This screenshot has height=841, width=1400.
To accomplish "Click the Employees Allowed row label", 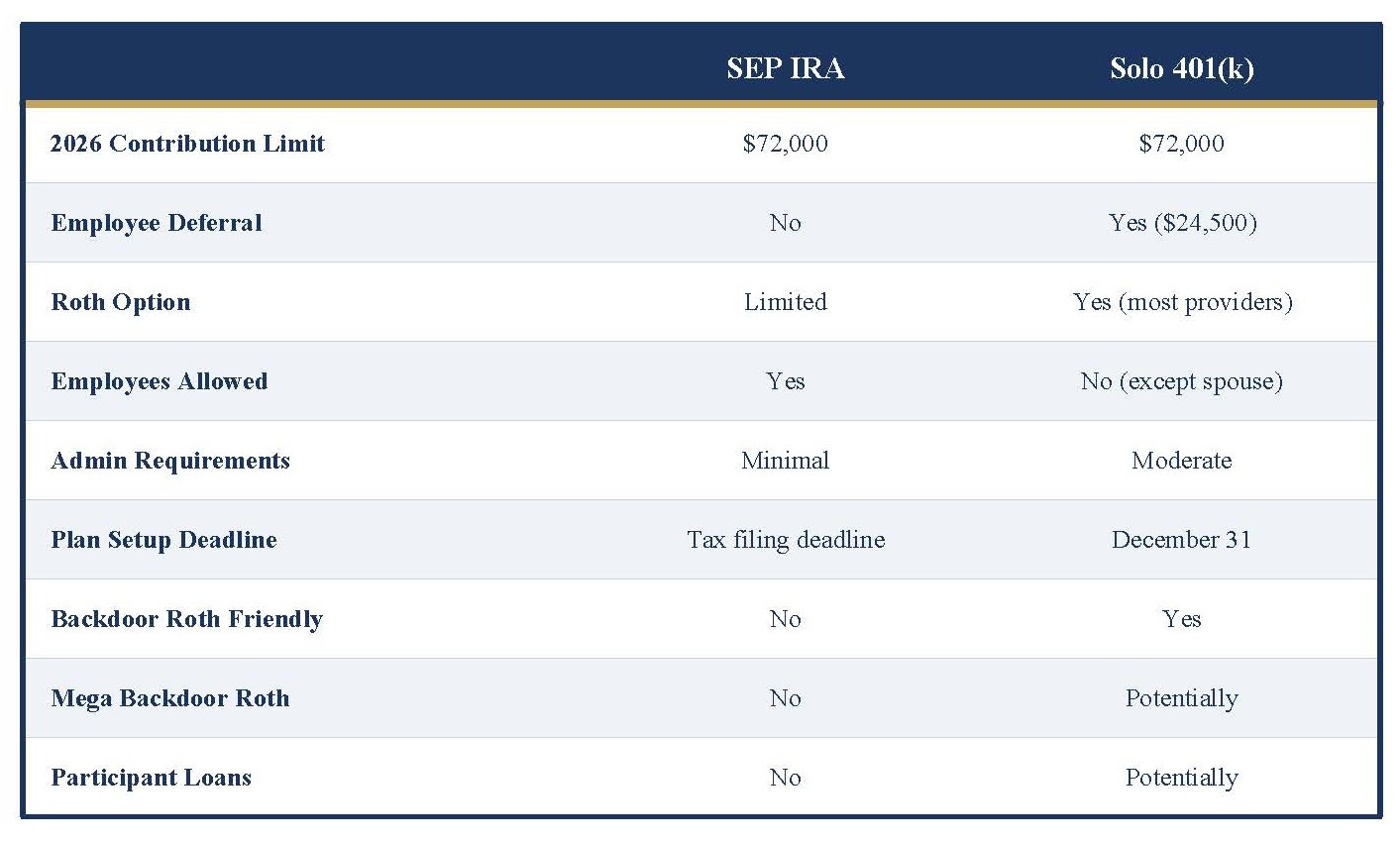I will click(x=159, y=381).
